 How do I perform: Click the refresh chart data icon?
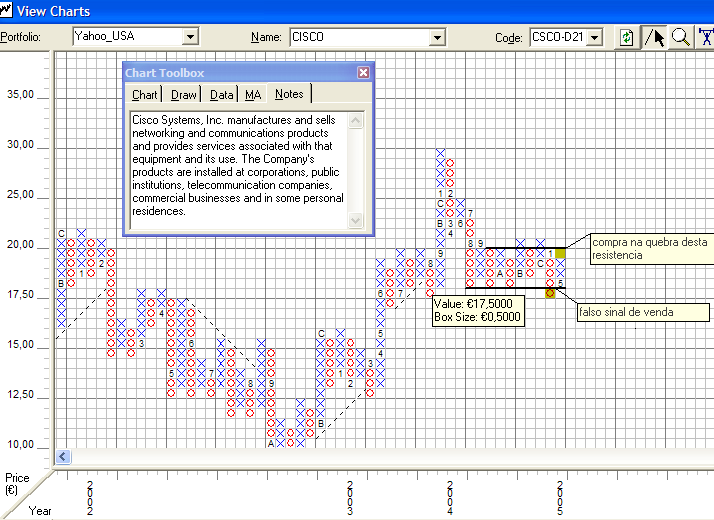pos(626,37)
